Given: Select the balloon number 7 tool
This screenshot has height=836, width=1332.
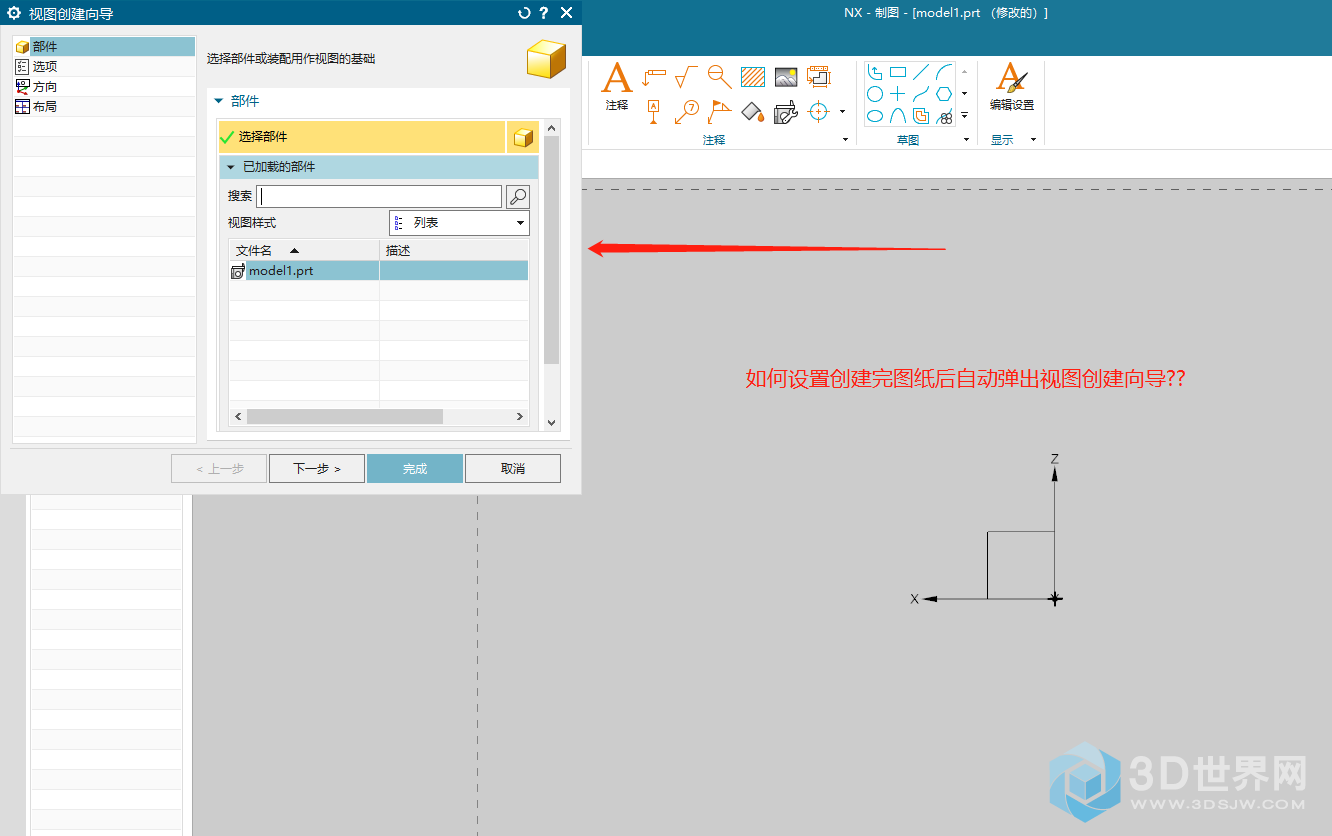Looking at the screenshot, I should coord(686,111).
